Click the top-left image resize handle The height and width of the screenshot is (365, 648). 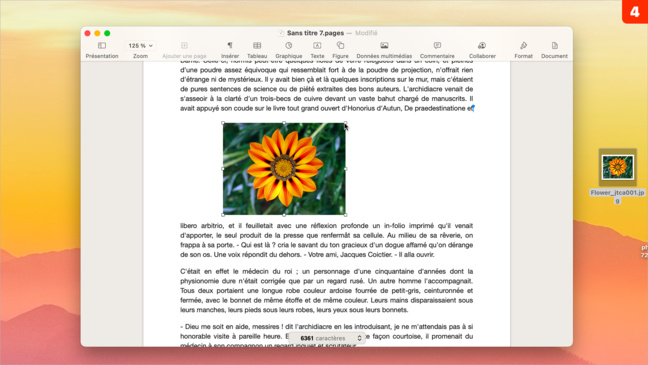point(223,123)
